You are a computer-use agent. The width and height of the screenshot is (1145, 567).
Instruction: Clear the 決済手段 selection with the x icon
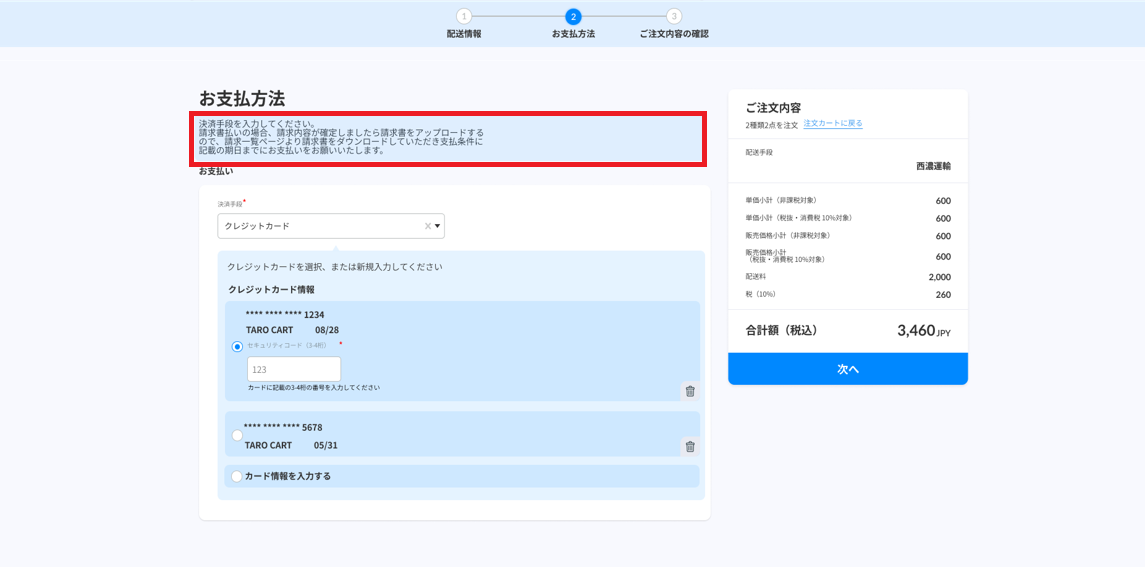tap(427, 226)
